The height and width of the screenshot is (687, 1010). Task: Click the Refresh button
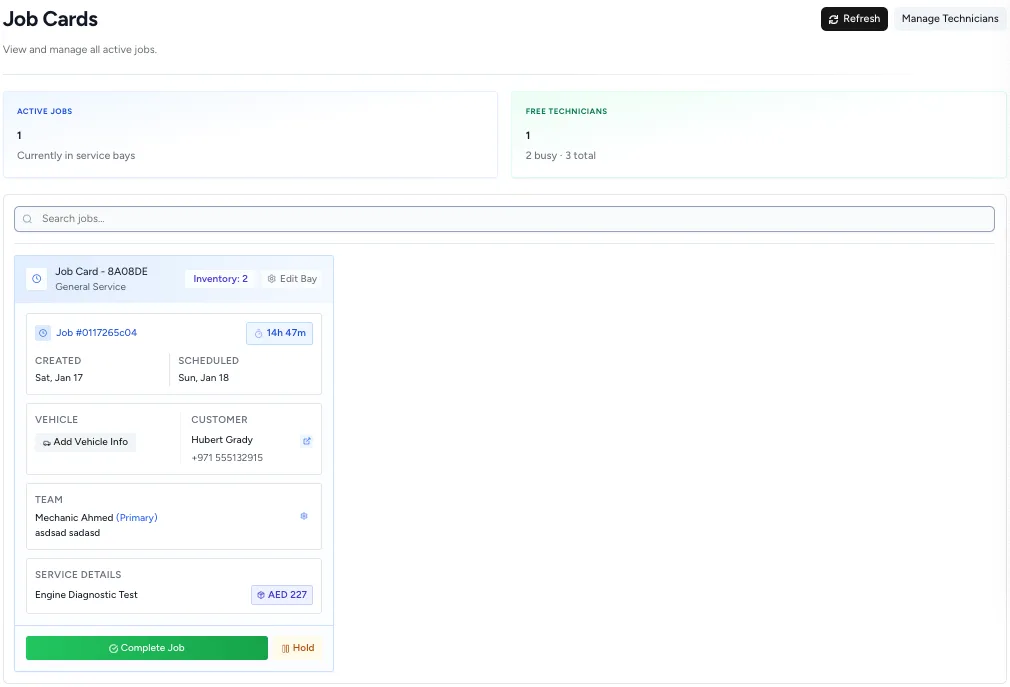point(854,19)
